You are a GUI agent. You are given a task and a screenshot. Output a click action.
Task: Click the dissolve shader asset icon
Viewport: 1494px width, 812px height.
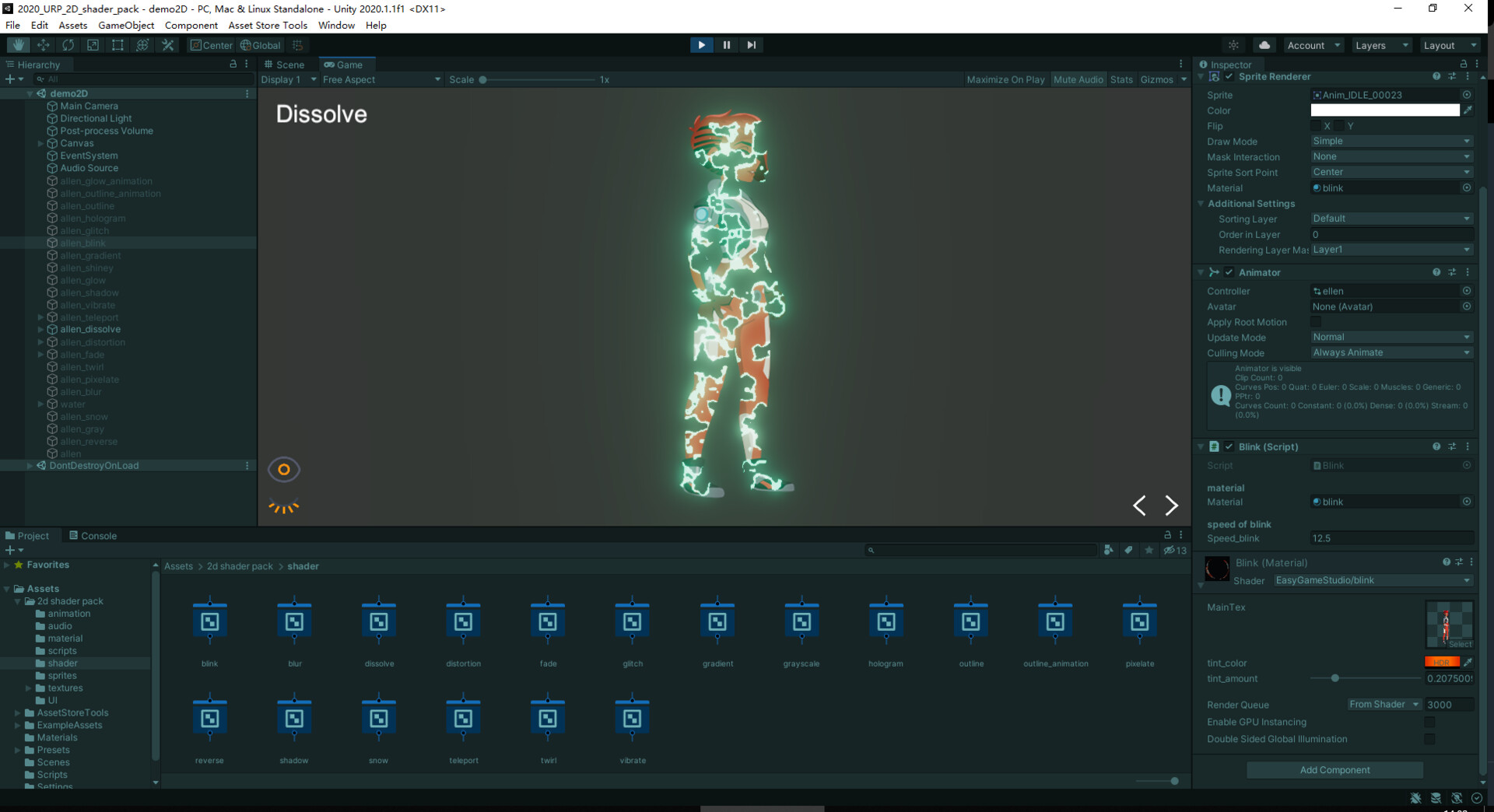[x=378, y=622]
